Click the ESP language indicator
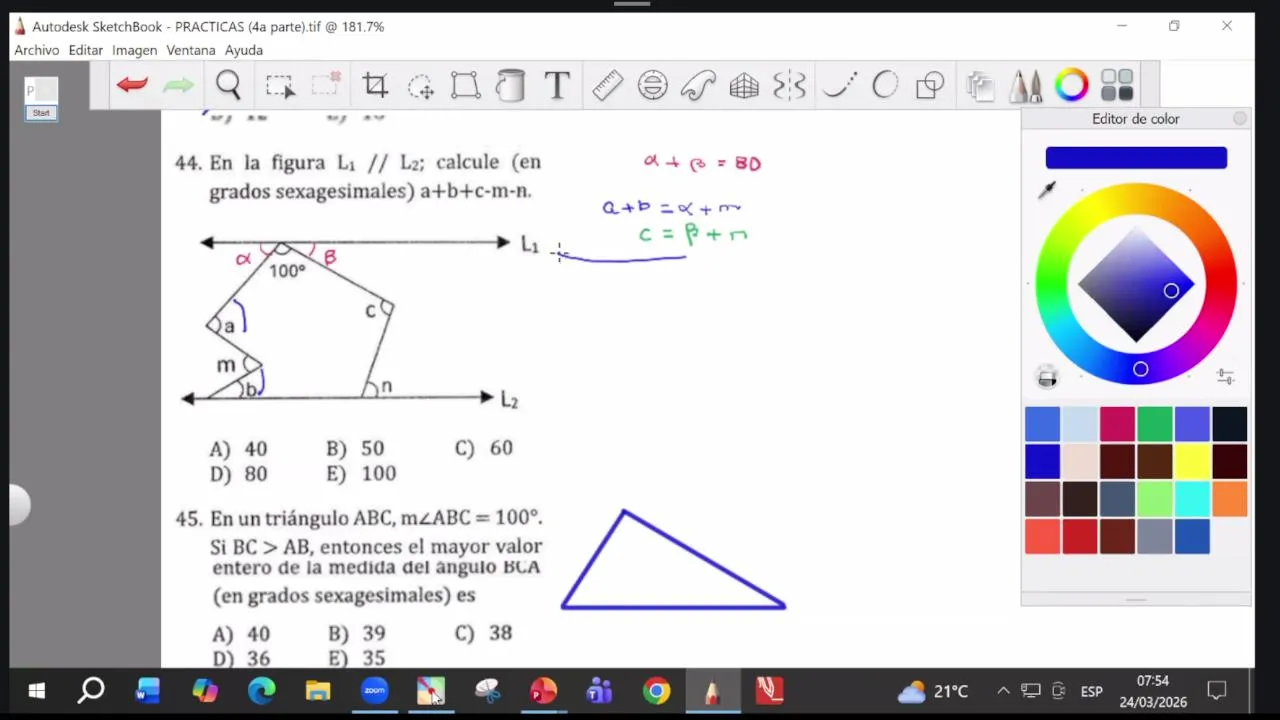Viewport: 1280px width, 720px height. tap(1091, 691)
